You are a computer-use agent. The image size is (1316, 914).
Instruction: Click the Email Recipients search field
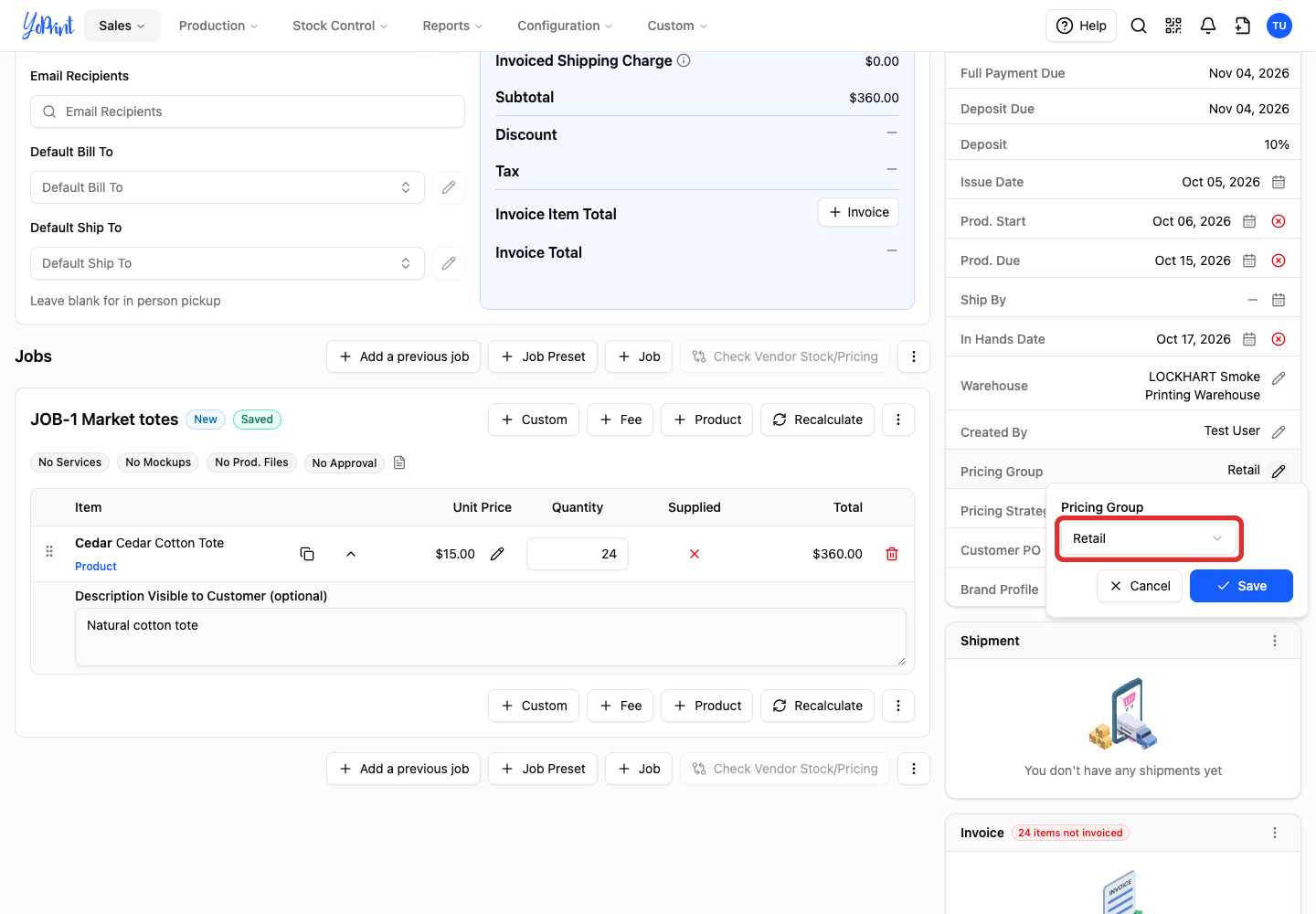click(248, 112)
